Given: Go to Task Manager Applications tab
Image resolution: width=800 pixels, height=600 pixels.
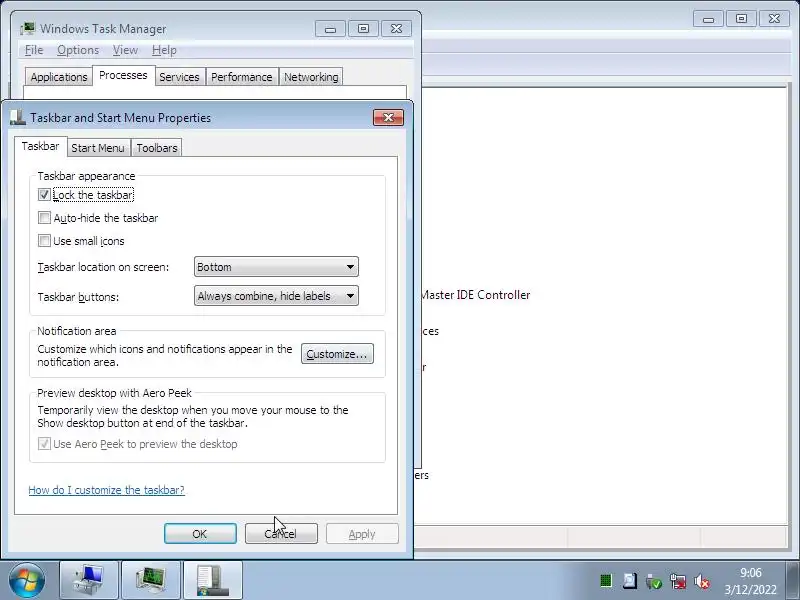Looking at the screenshot, I should (59, 77).
